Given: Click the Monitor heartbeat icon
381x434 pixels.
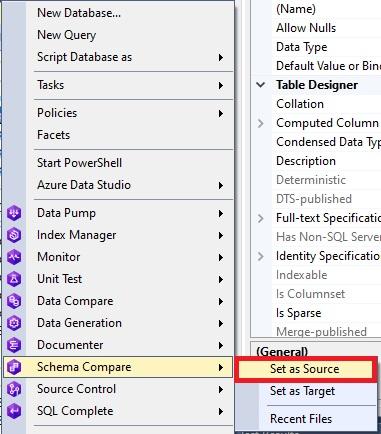Looking at the screenshot, I should 14,257.
